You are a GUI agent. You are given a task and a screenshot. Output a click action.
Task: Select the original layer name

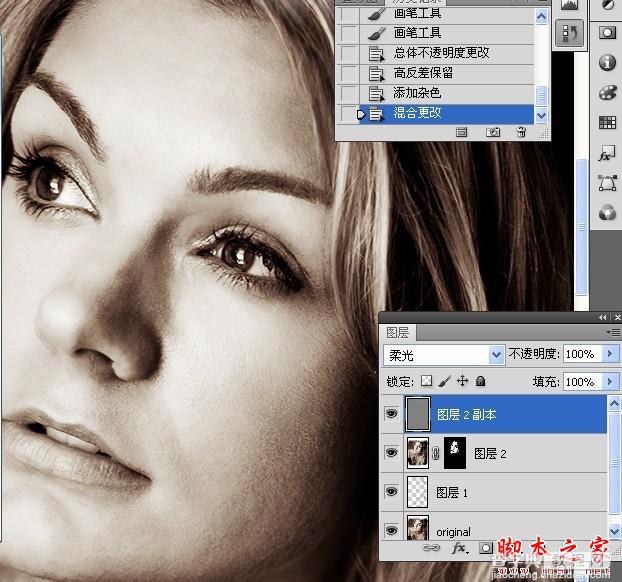pos(453,532)
